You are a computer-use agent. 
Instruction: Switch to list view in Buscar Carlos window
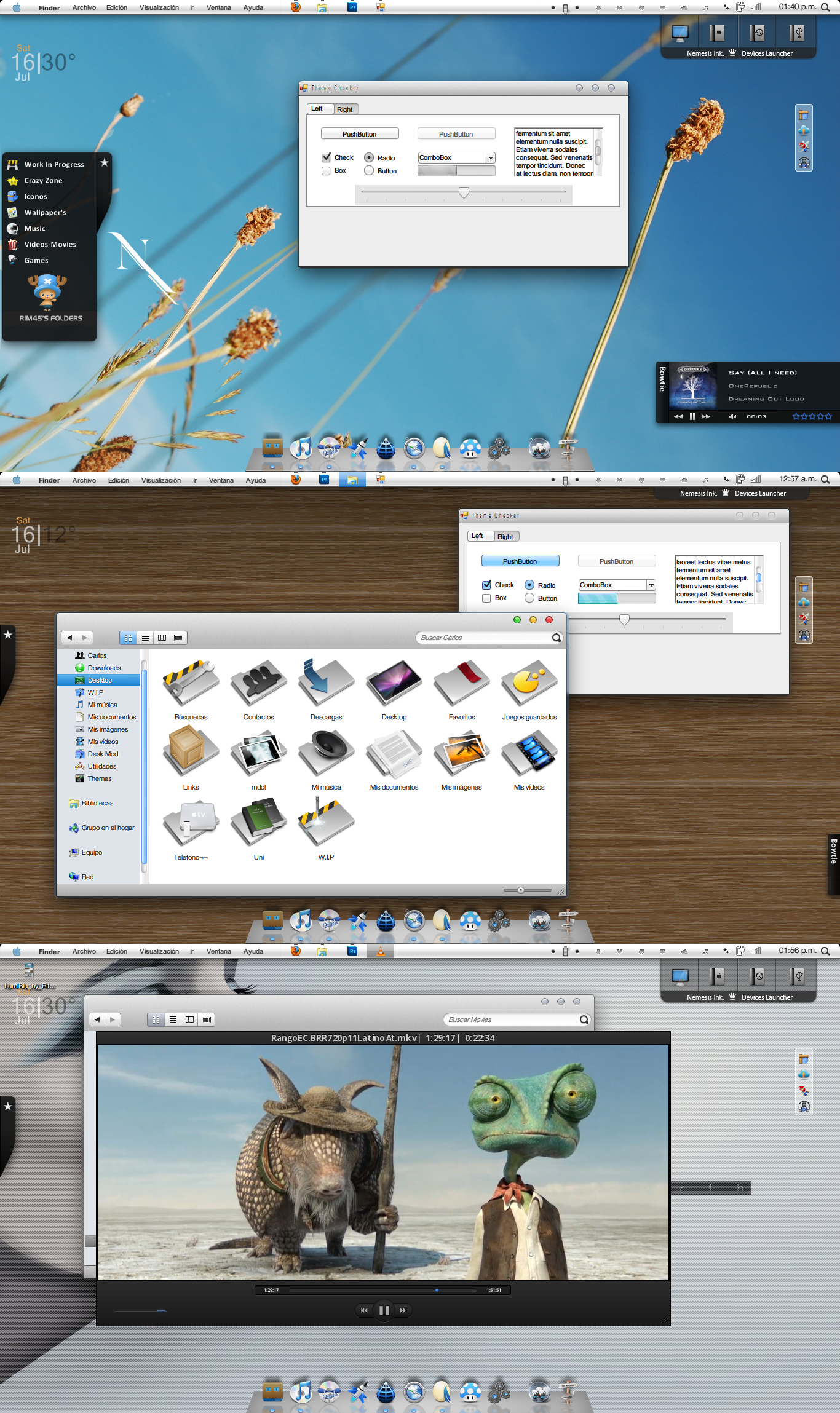(x=145, y=638)
